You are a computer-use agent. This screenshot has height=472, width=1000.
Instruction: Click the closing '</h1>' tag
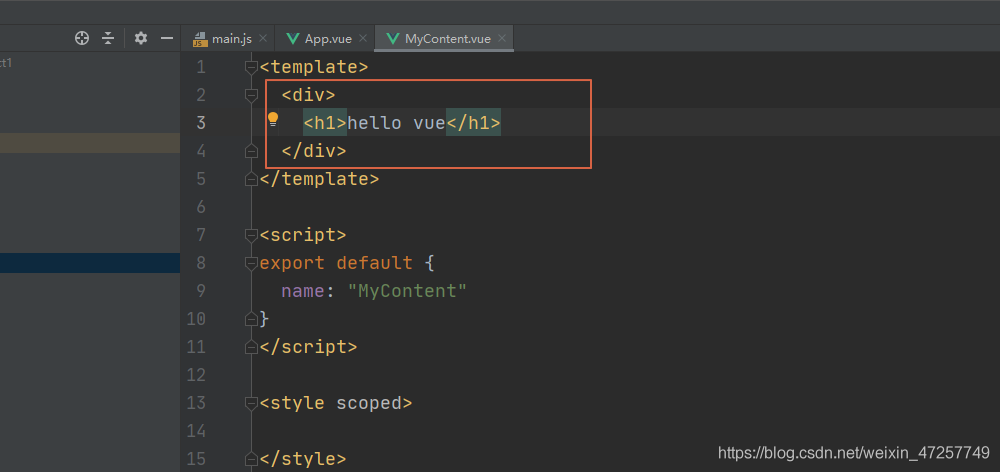(x=473, y=123)
